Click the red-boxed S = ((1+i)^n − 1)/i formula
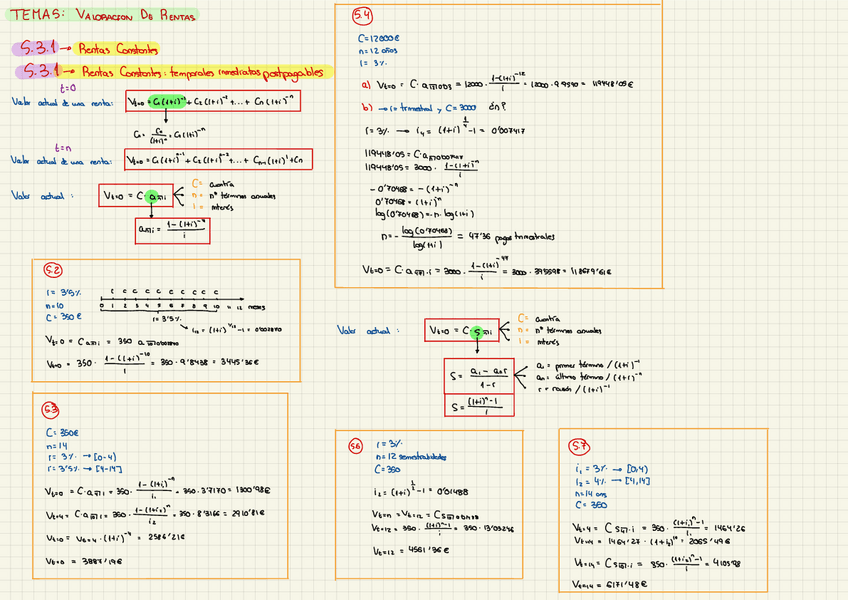This screenshot has width=848, height=600. point(479,407)
